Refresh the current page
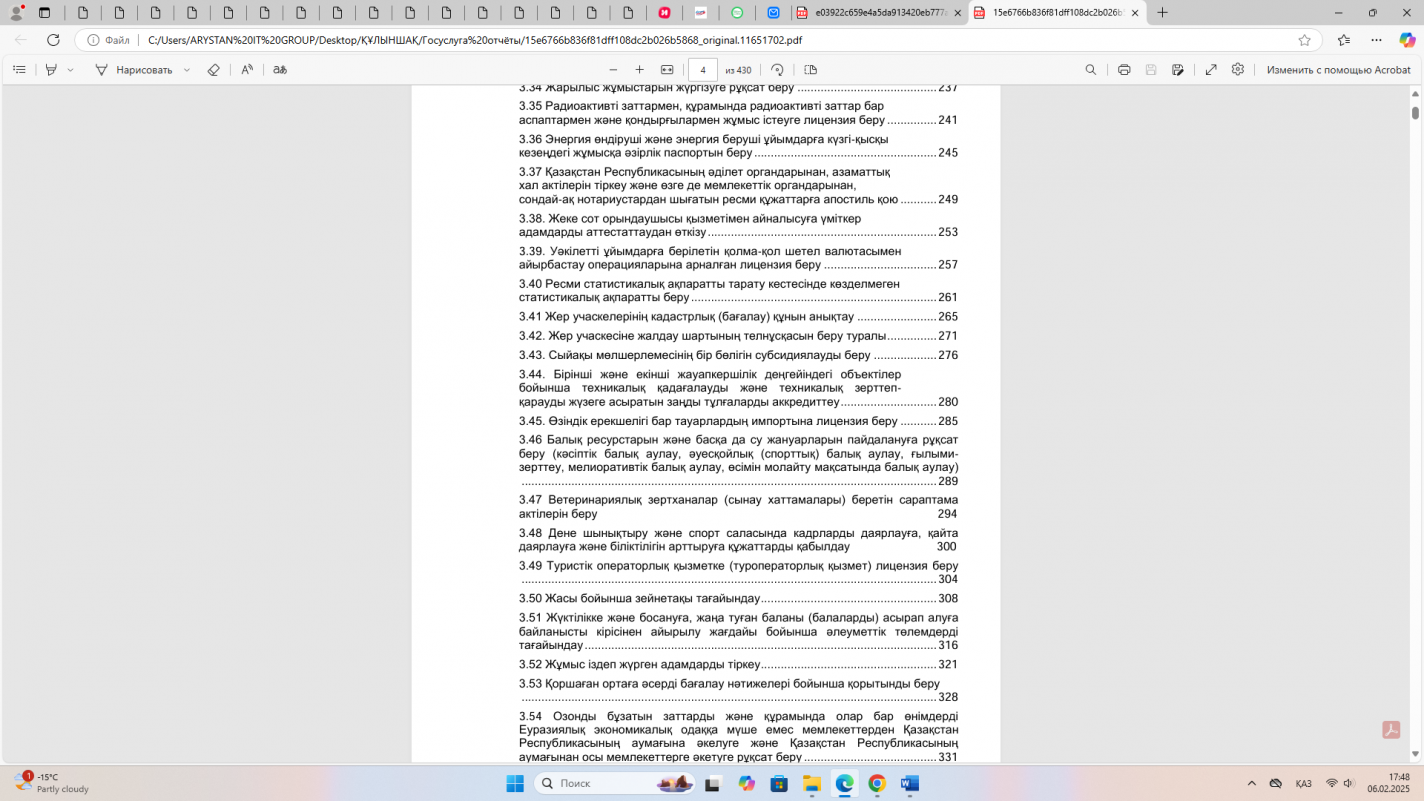Screen dimensions: 1424x801 tap(53, 40)
